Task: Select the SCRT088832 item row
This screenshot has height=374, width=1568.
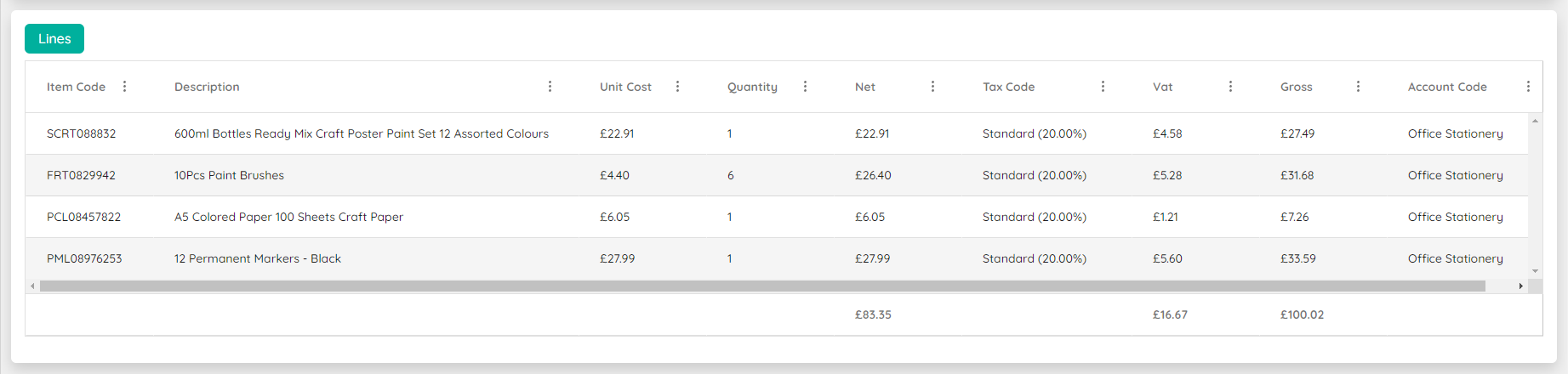Action: [x=777, y=133]
